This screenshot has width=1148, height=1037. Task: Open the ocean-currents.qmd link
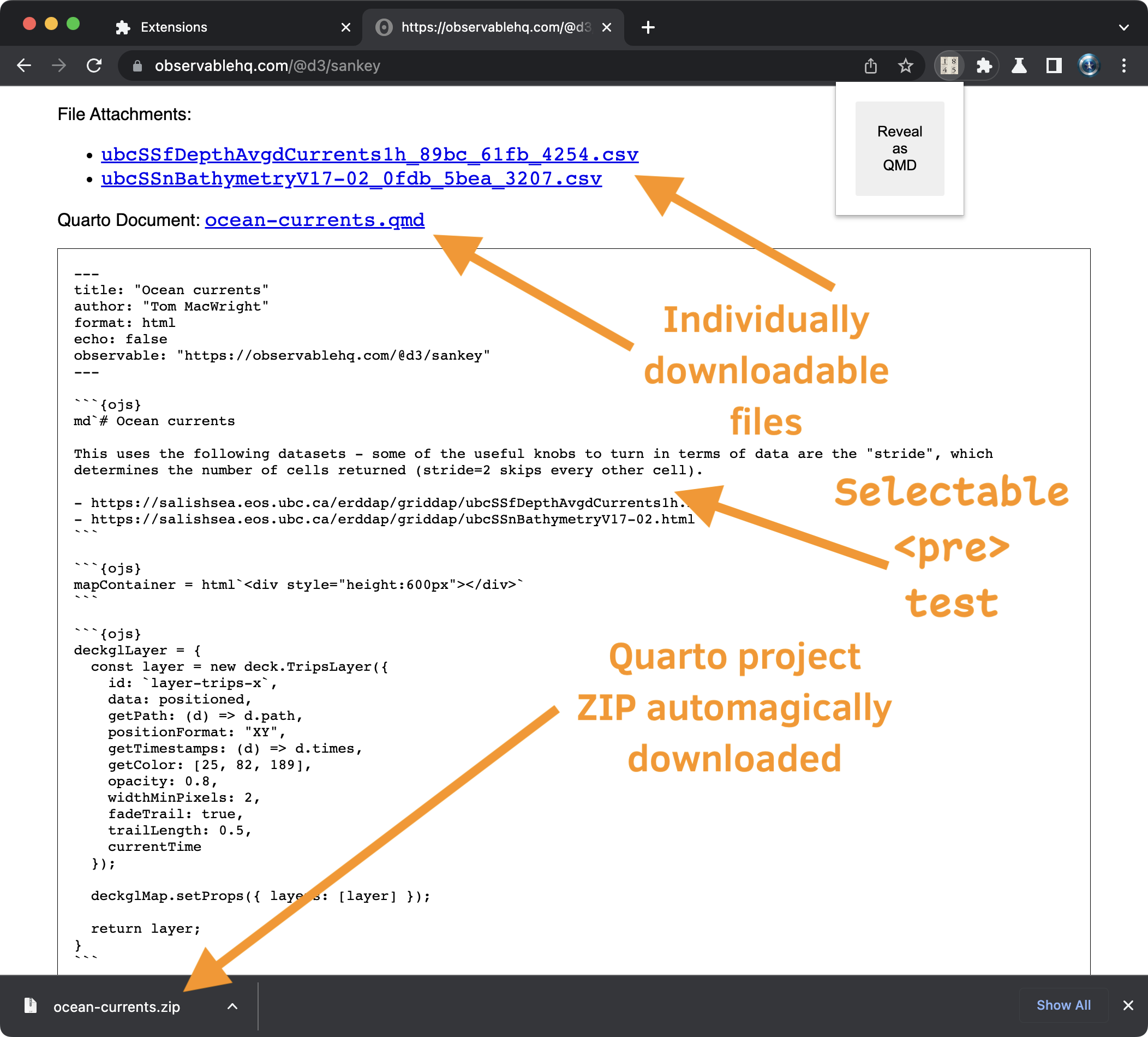tap(314, 220)
